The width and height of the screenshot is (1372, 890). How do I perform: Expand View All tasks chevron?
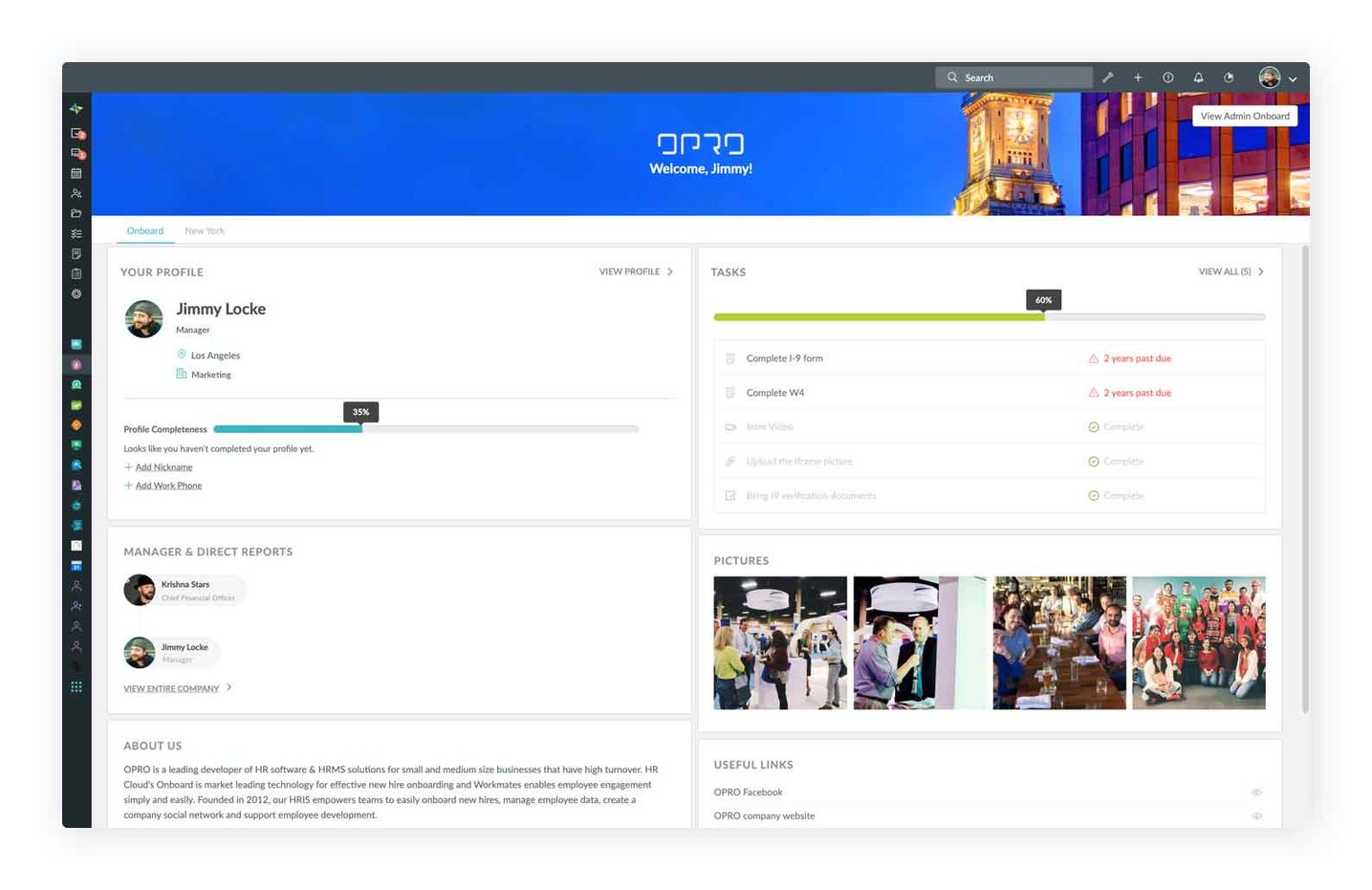tap(1261, 271)
